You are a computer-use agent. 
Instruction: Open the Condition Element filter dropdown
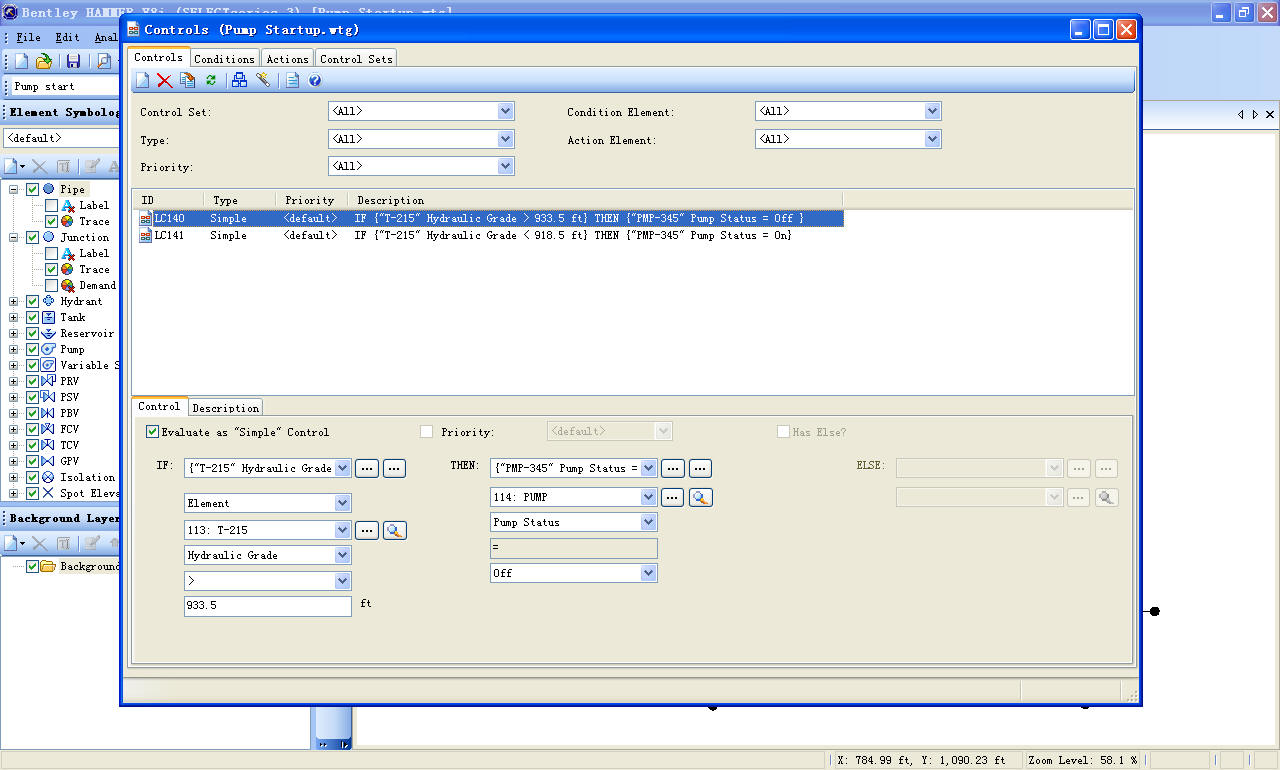coord(932,111)
